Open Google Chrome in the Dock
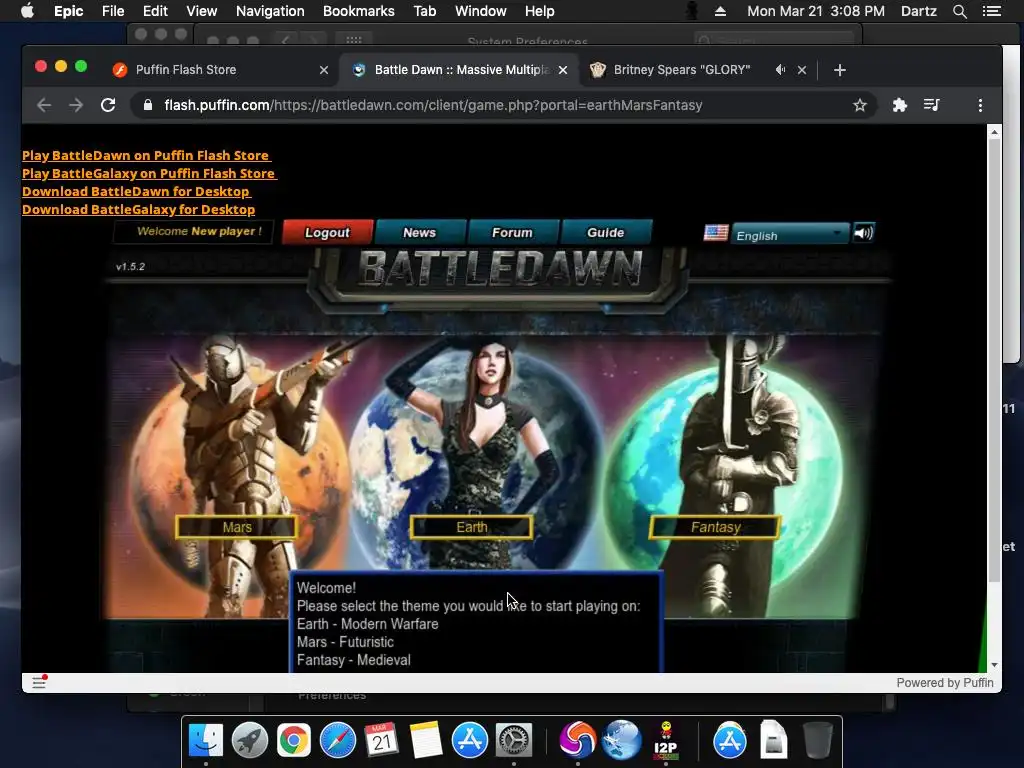 [x=293, y=741]
